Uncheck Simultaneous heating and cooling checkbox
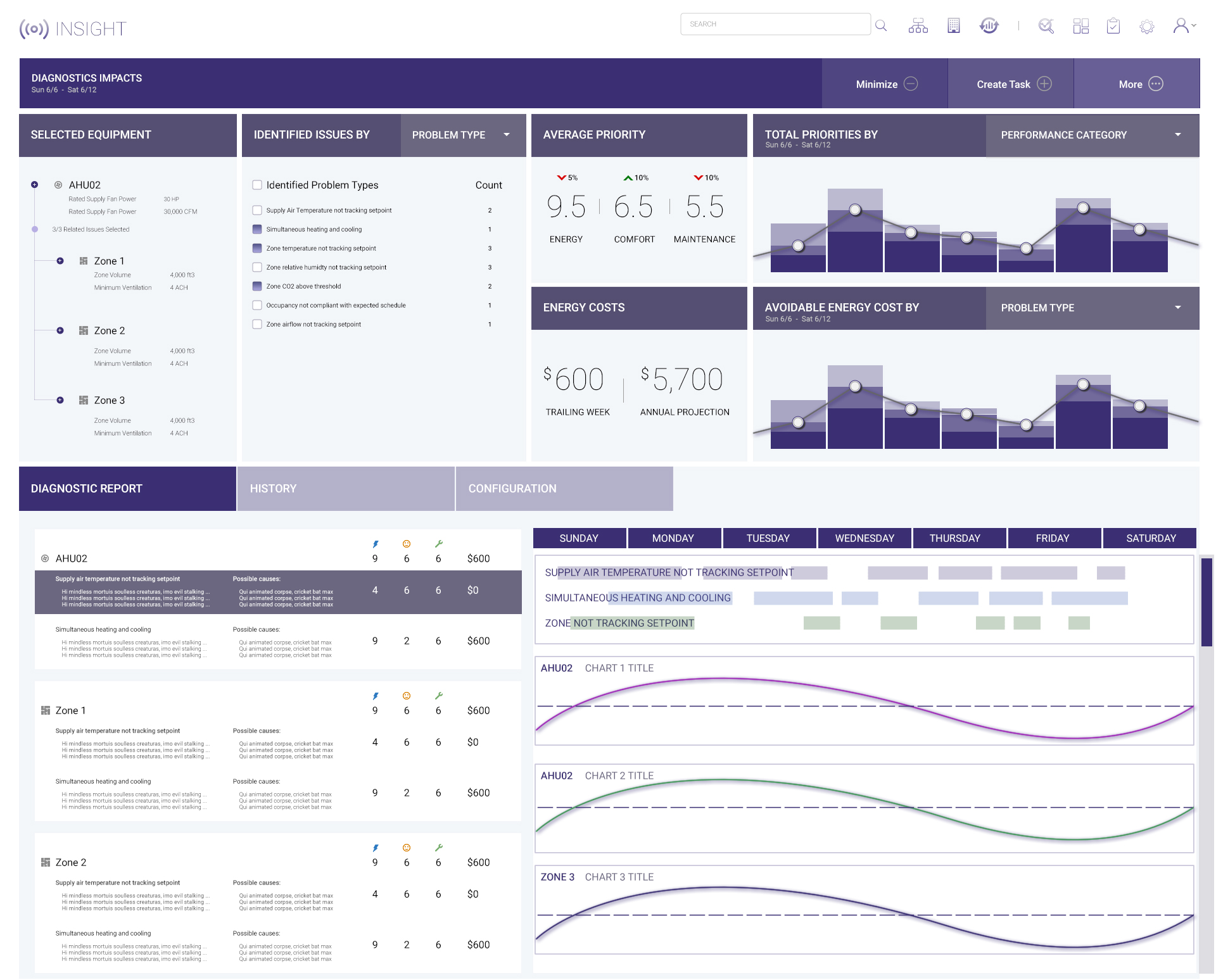Screen dimensions: 1216x980 tap(257, 229)
